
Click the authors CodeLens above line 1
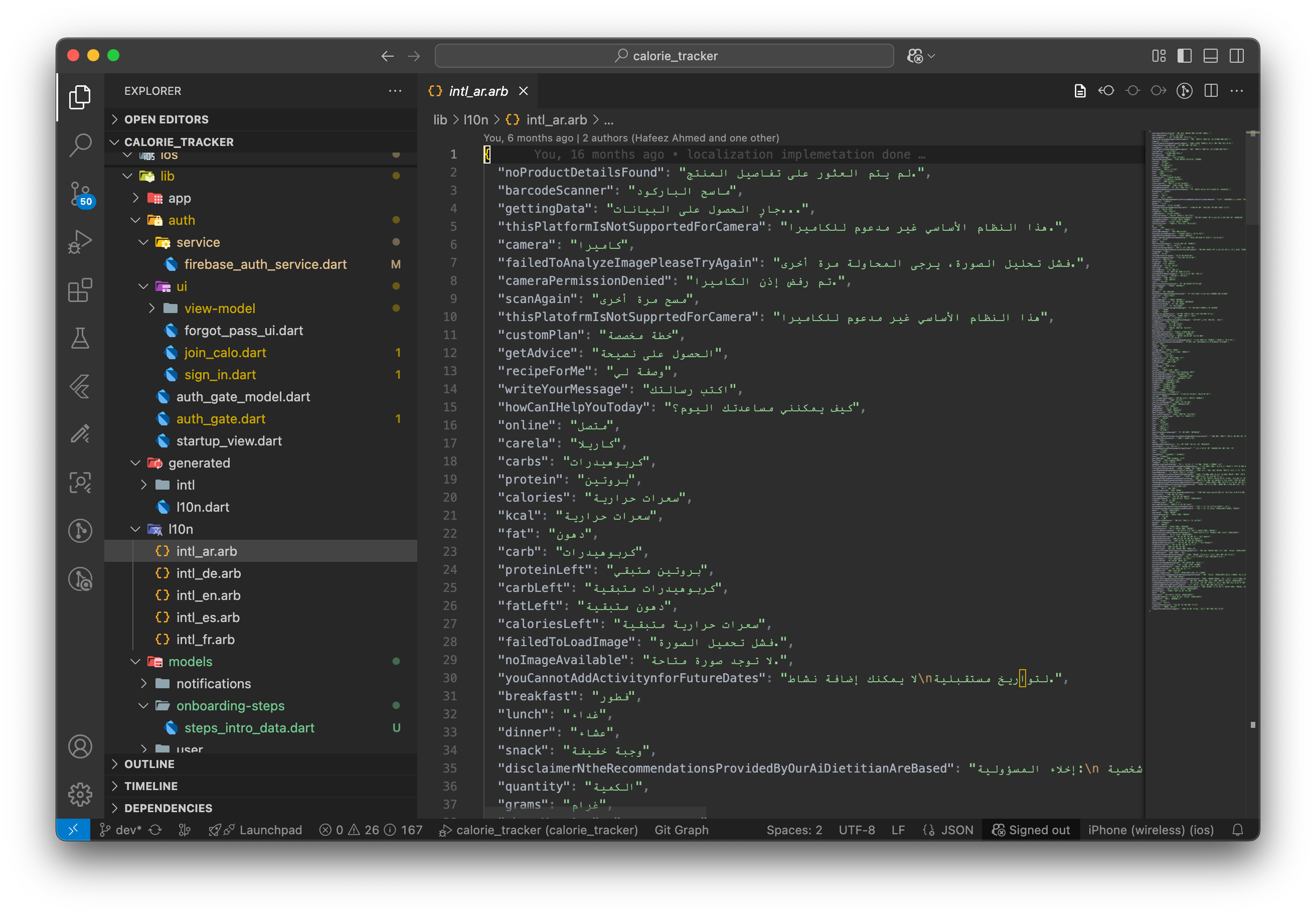(631, 137)
